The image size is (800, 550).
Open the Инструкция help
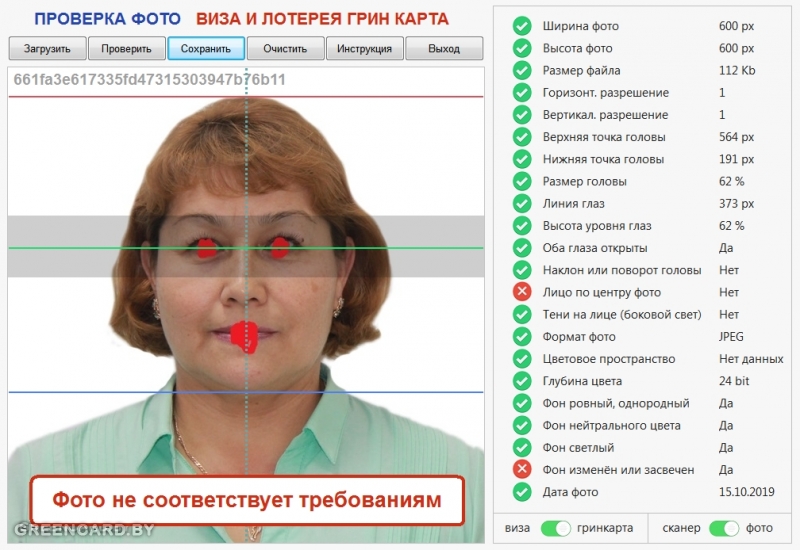364,48
